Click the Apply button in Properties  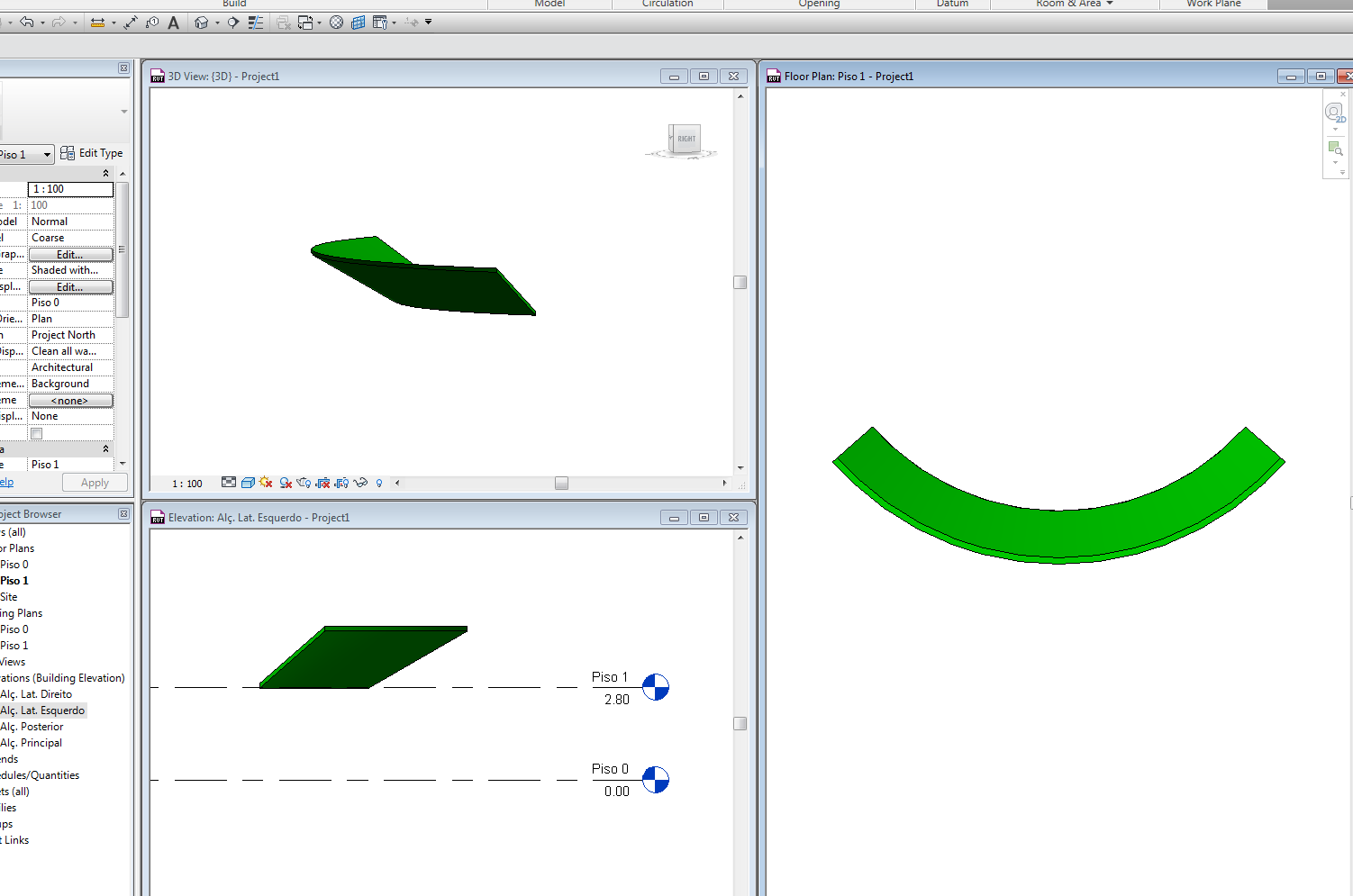click(x=95, y=483)
